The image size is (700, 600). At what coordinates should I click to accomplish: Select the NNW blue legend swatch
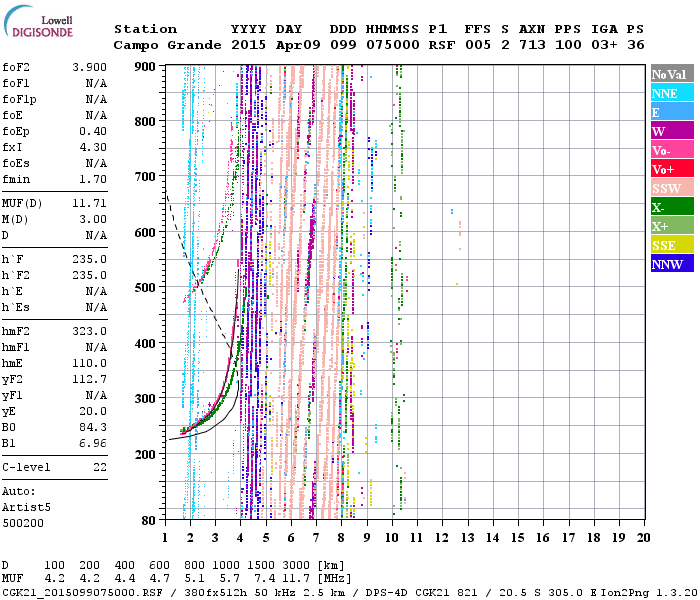click(x=672, y=264)
